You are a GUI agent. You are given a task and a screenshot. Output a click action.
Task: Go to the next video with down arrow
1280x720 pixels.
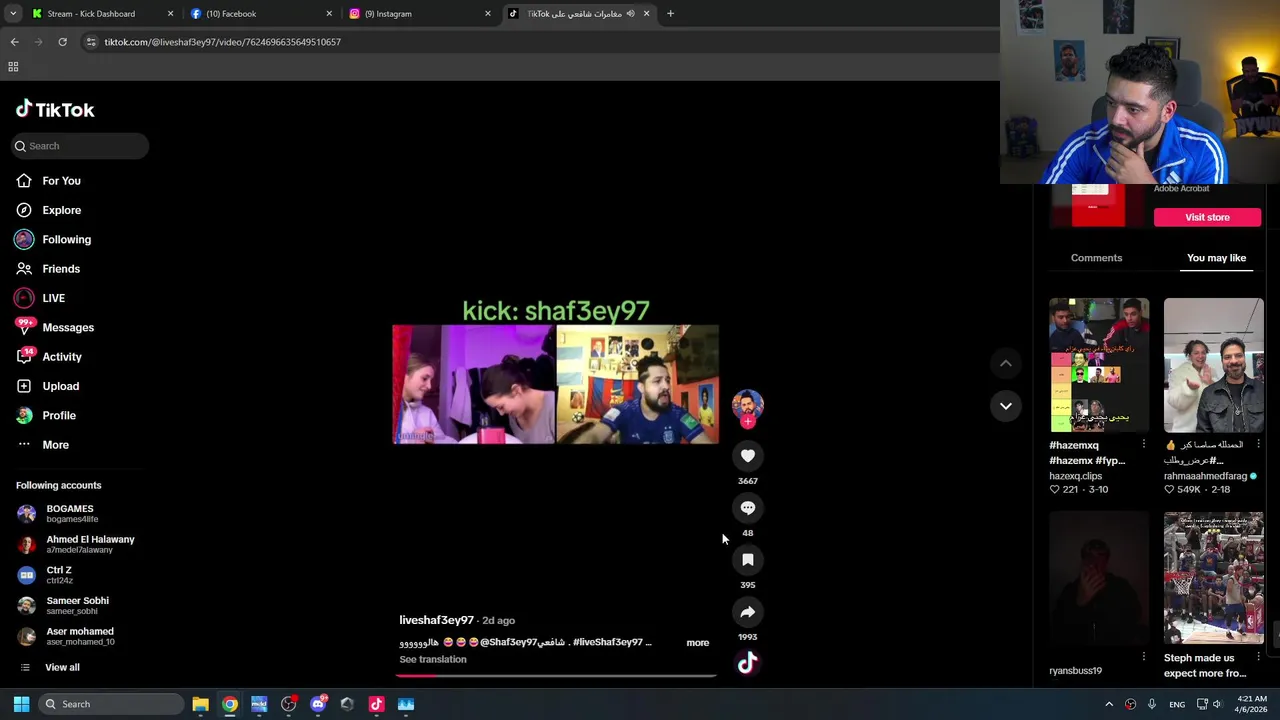1005,405
